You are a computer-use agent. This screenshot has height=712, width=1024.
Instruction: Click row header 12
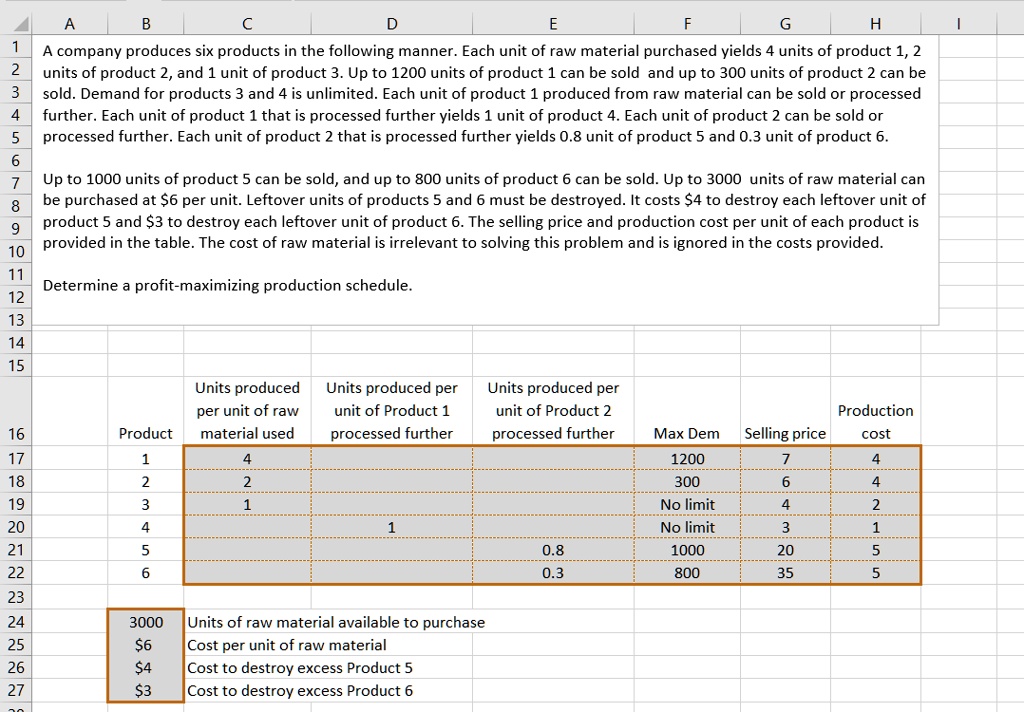tap(15, 297)
